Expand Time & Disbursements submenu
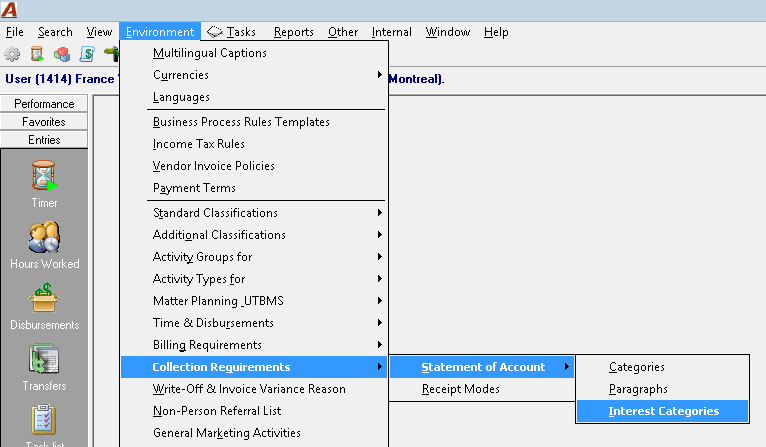Image resolution: width=766 pixels, height=447 pixels. pos(254,322)
